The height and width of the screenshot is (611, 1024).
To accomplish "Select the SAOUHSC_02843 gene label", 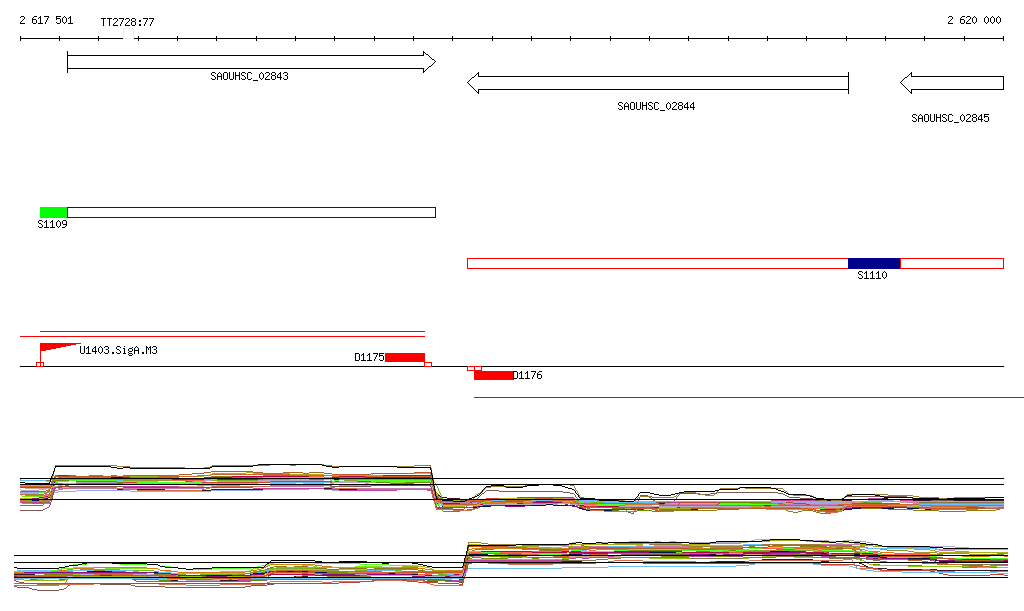I will coord(249,76).
